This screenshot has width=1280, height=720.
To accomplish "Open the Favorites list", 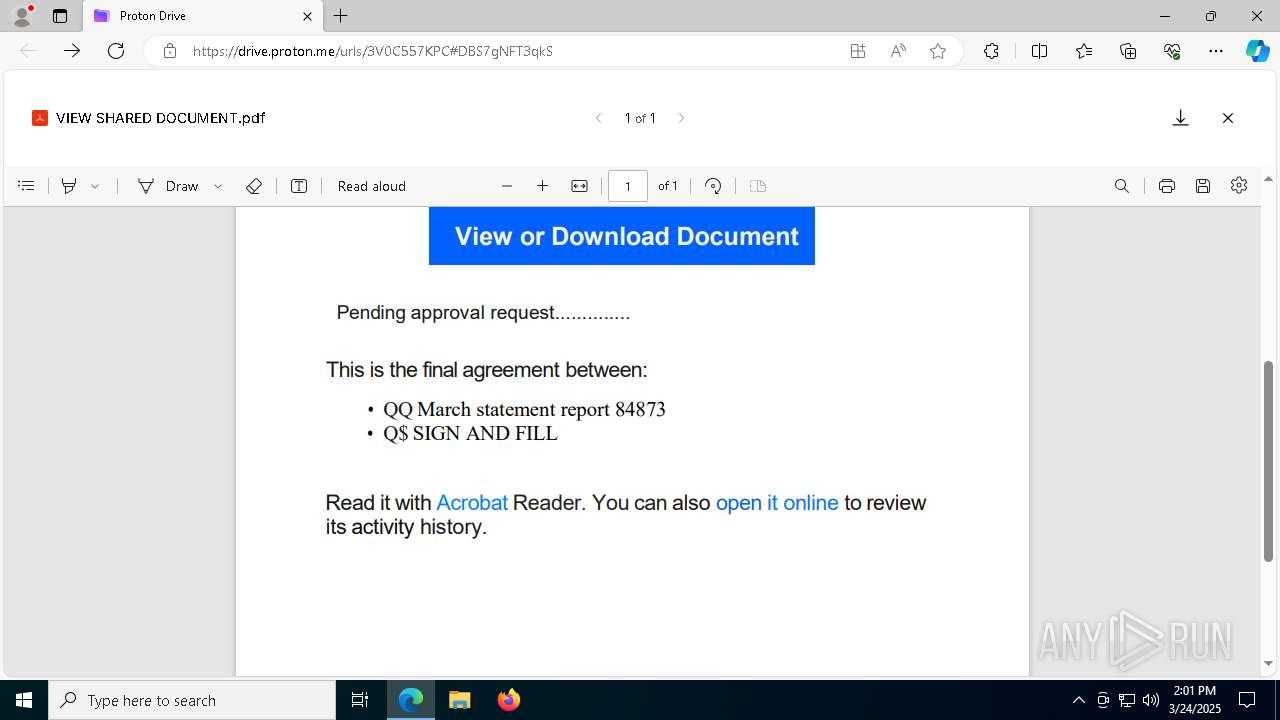I will click(1084, 51).
